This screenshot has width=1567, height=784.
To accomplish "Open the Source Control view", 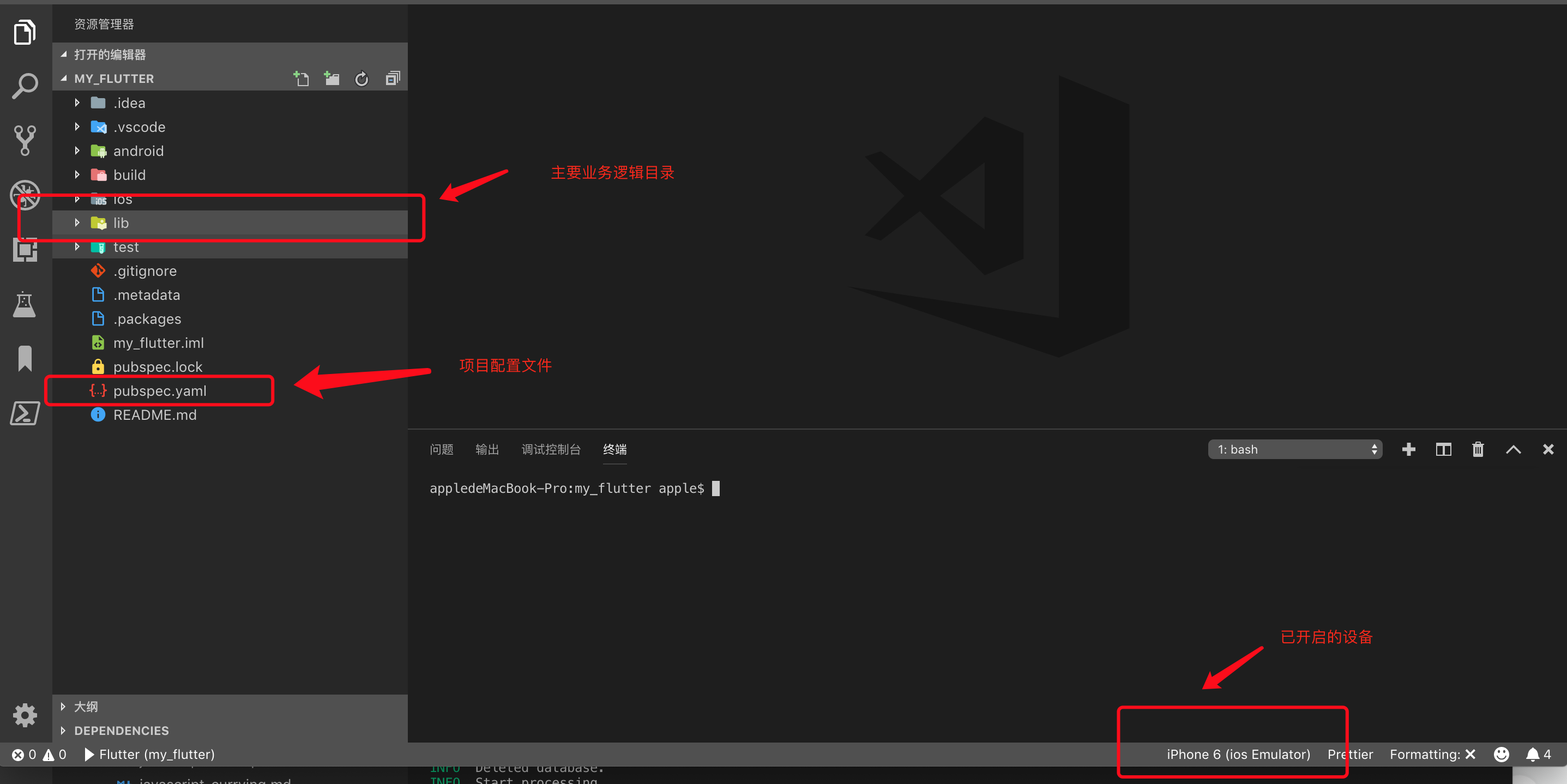I will (25, 140).
